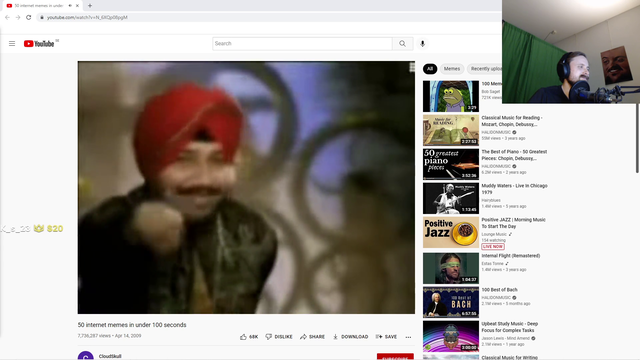Image resolution: width=640 pixels, height=360 pixels.
Task: Start voice search with microphone icon
Action: [x=422, y=44]
